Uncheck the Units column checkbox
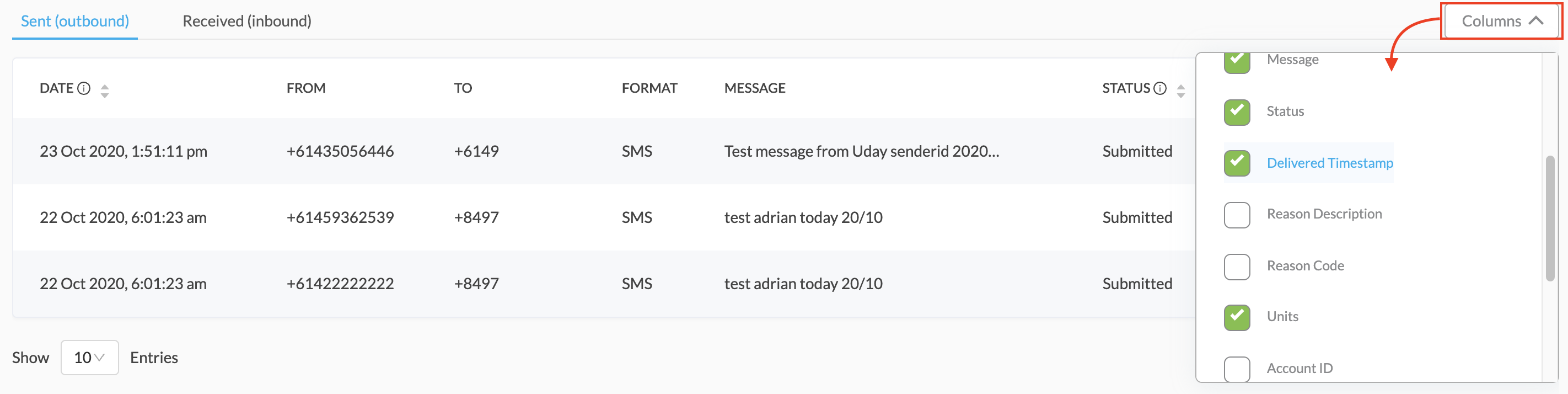The width and height of the screenshot is (1568, 394). [1237, 317]
